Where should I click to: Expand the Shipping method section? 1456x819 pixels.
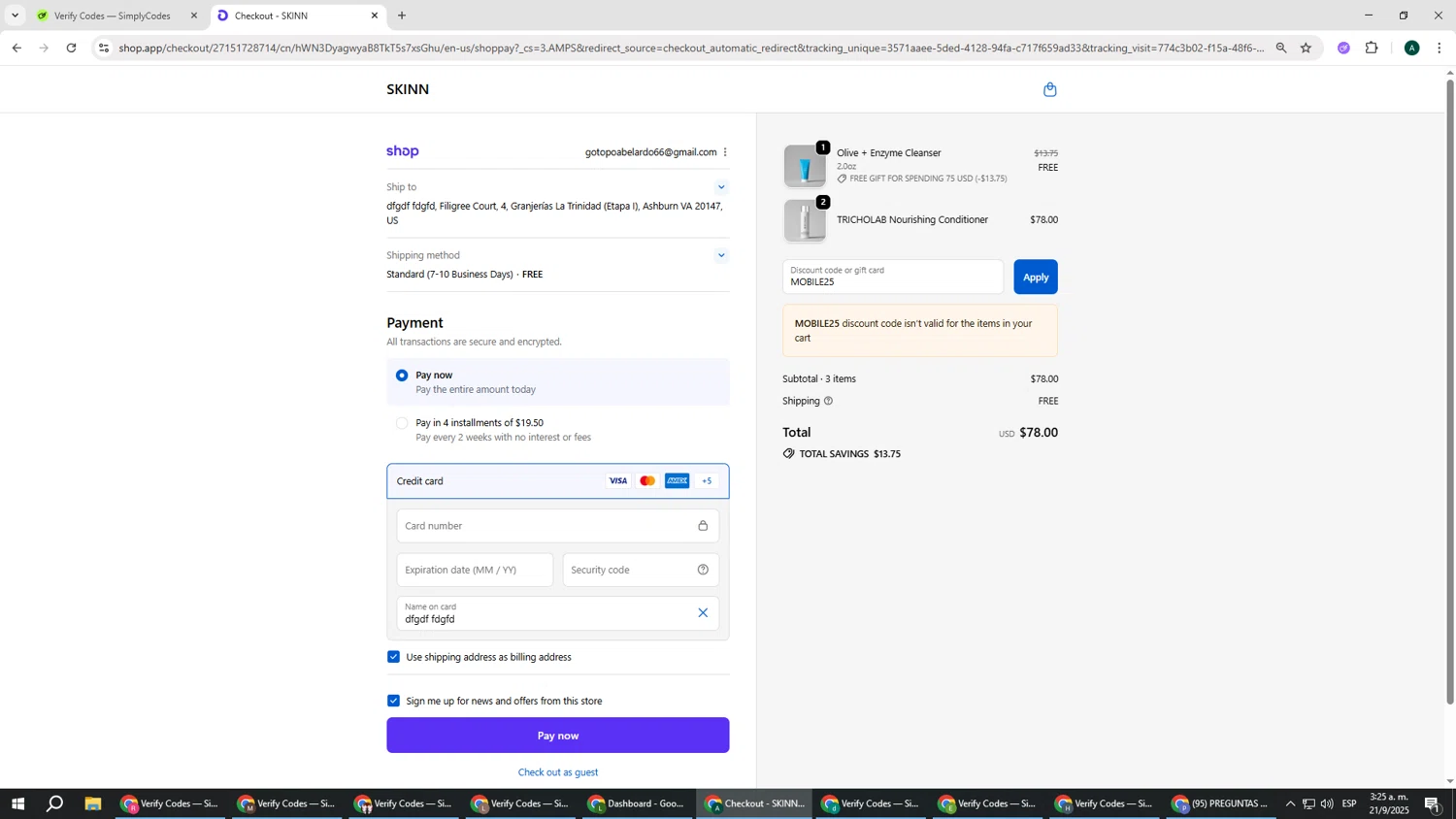click(721, 256)
